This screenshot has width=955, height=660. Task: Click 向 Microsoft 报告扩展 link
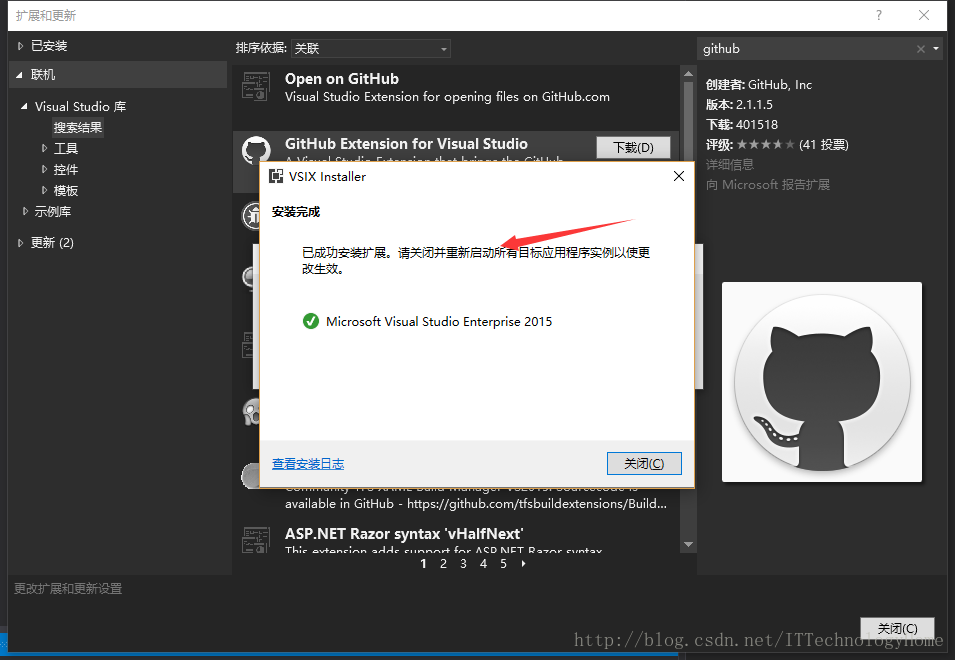coord(767,184)
